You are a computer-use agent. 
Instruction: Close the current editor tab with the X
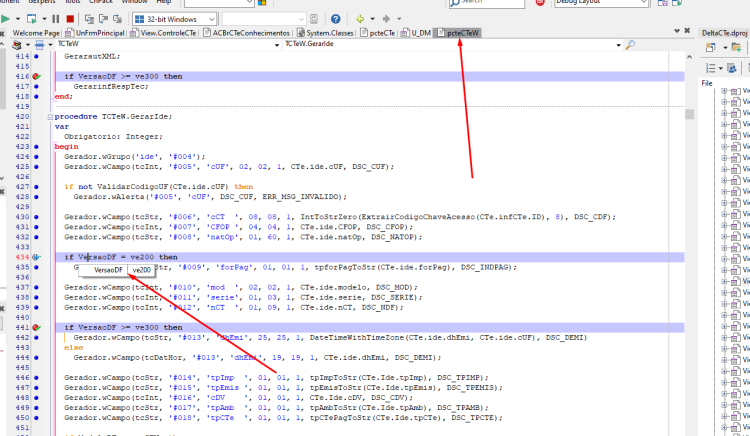(687, 31)
